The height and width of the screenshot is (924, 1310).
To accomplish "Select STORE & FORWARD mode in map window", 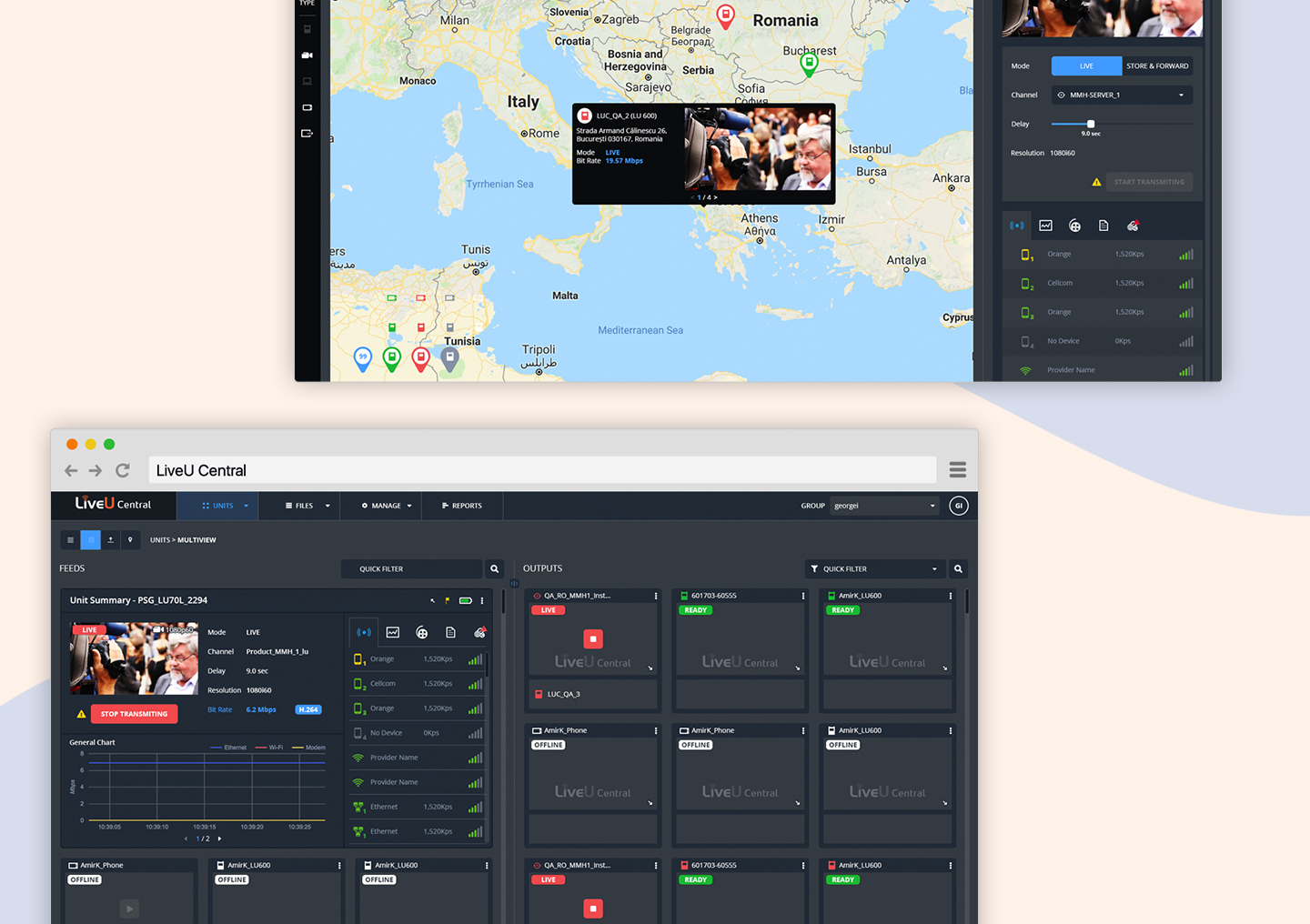I will (x=1157, y=66).
